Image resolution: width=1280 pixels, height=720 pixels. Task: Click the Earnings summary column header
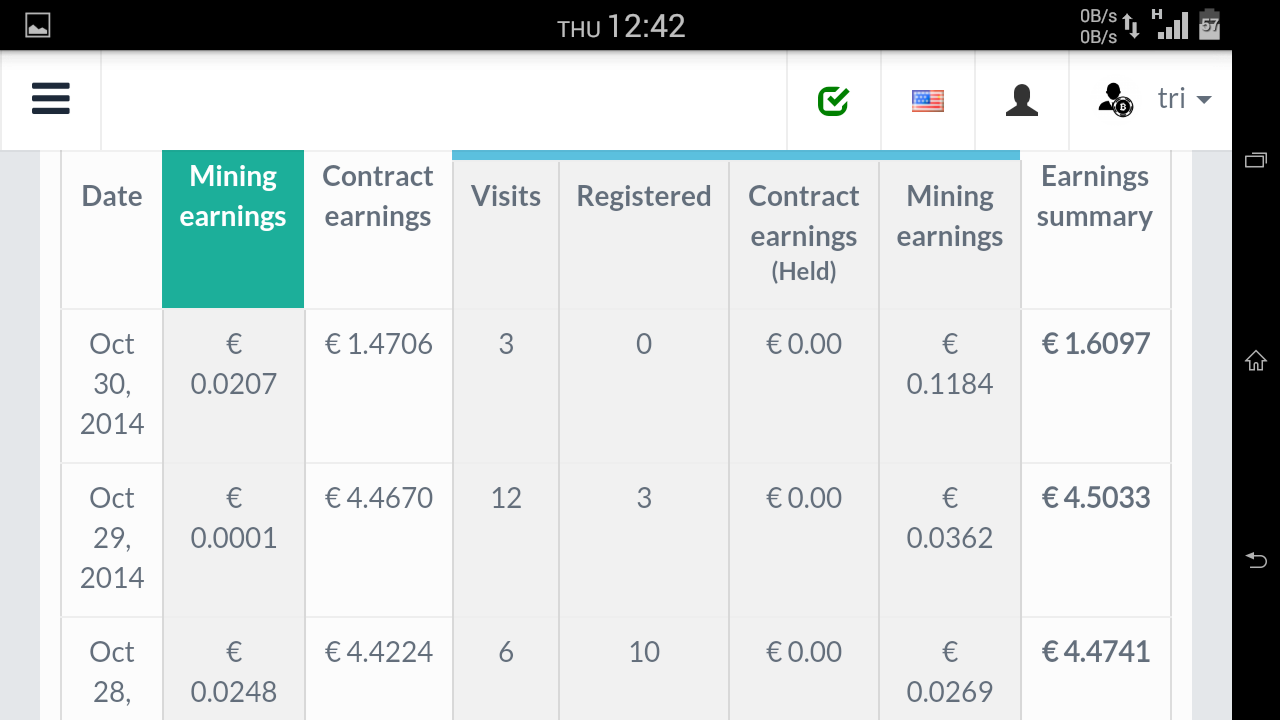(1095, 197)
